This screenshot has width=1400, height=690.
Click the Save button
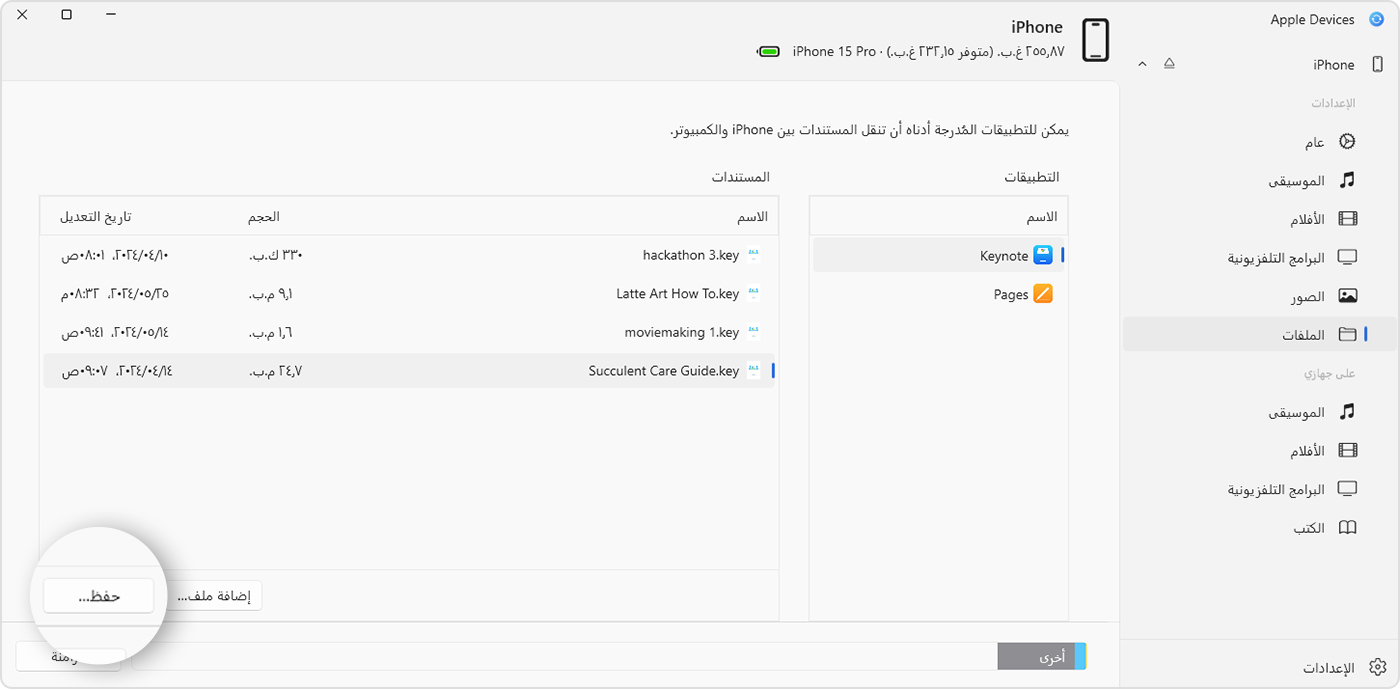pyautogui.click(x=97, y=595)
